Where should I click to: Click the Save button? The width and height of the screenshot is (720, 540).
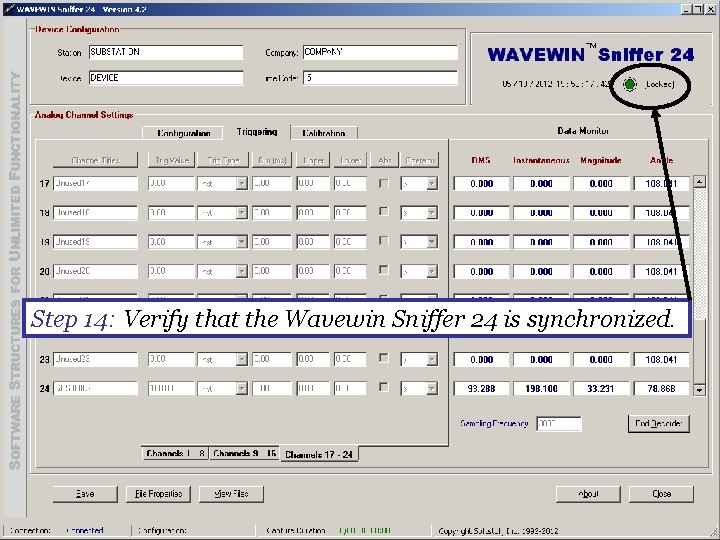(85, 494)
